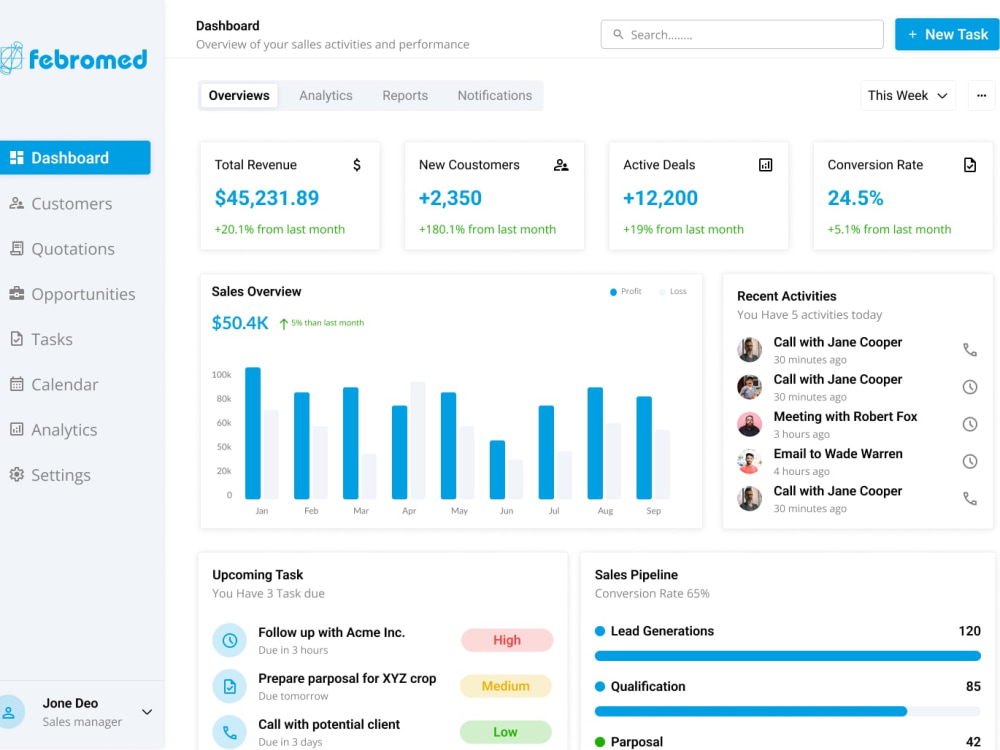Viewport: 1000px width, 750px height.
Task: Click the Opportunities briefcase icon in sidebar
Action: click(x=17, y=293)
